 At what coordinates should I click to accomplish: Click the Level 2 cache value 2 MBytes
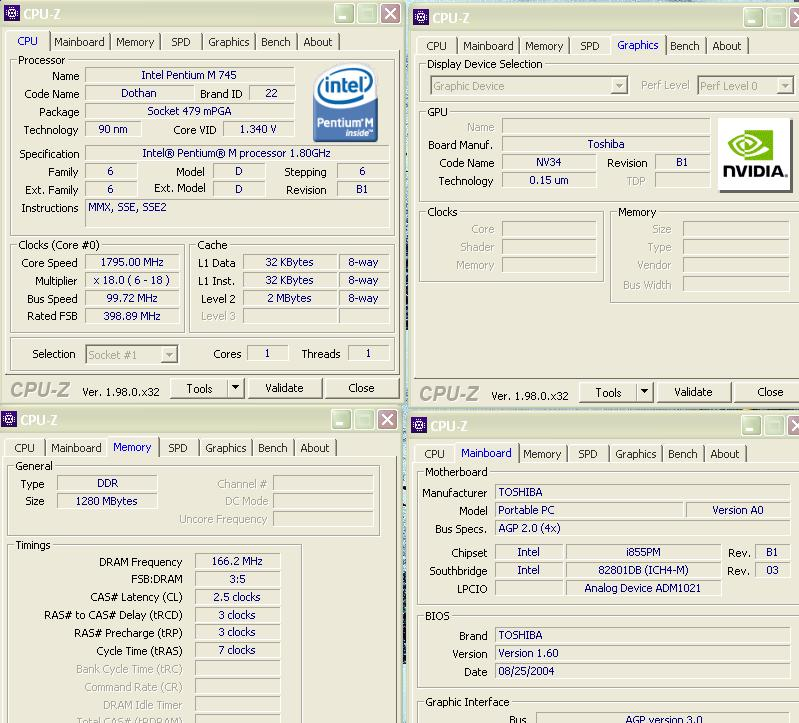click(289, 298)
